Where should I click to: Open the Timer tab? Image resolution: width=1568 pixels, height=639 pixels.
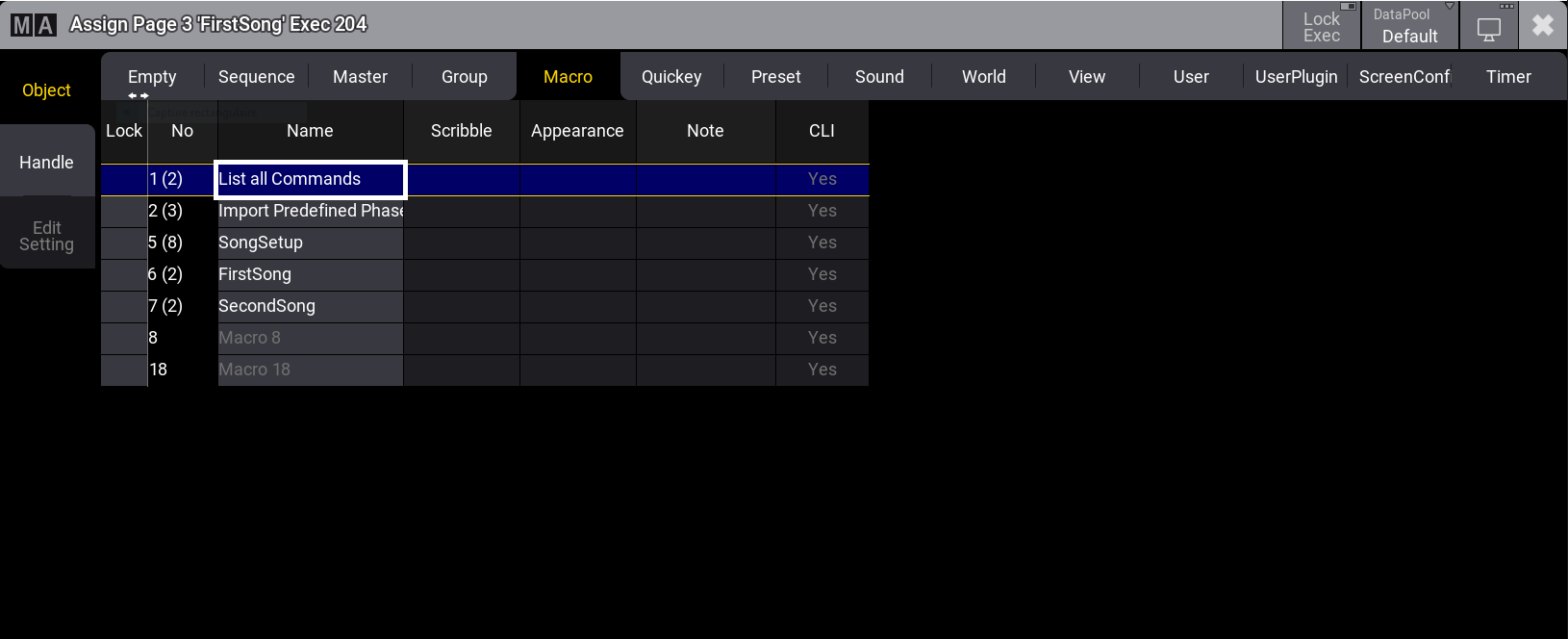pyautogui.click(x=1507, y=77)
